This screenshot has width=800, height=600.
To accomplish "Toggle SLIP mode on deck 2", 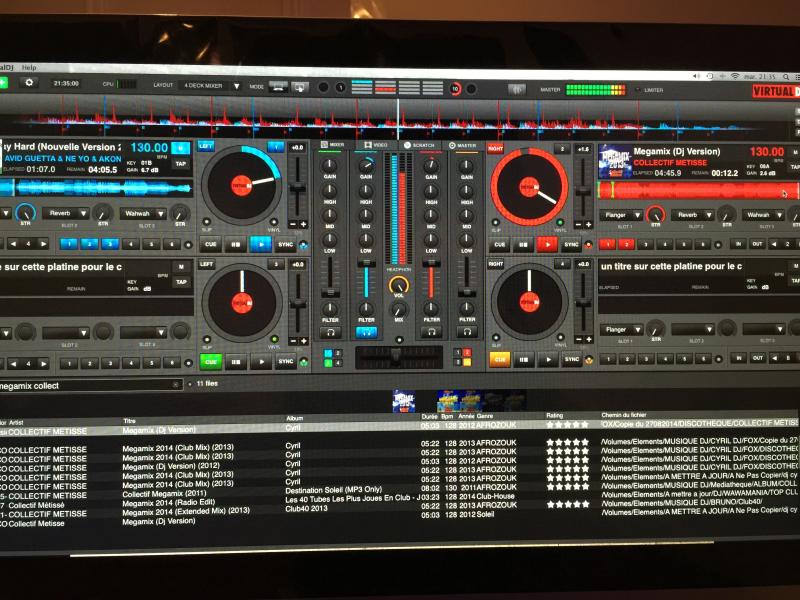I will (495, 222).
